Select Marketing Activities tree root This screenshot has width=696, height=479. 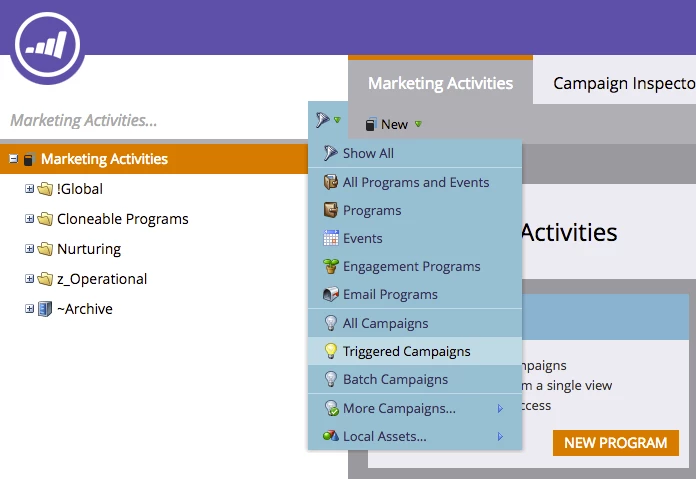click(104, 158)
